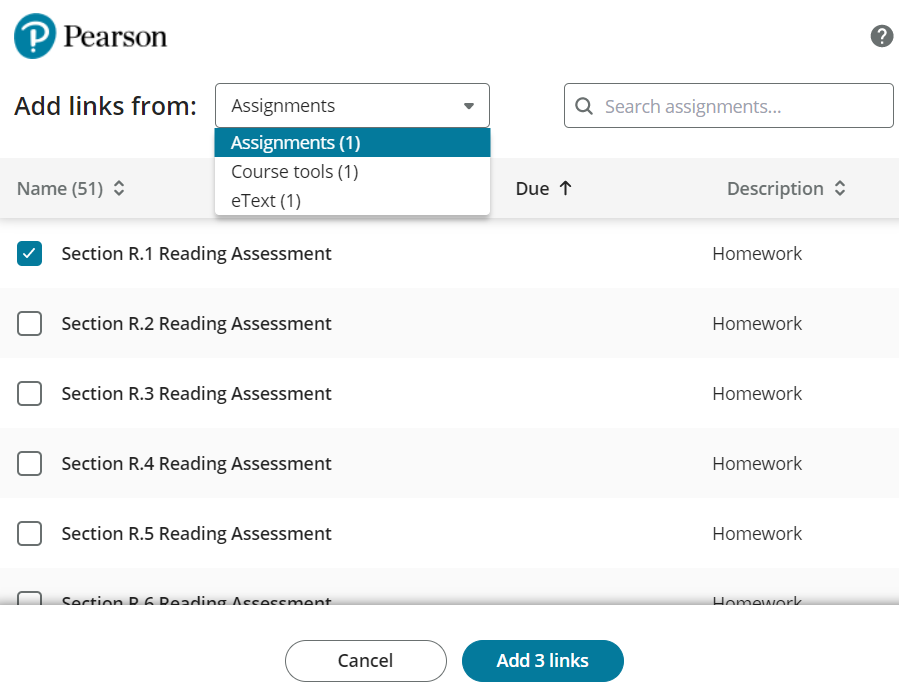The height and width of the screenshot is (685, 899).
Task: Click the Add 3 links button
Action: coord(542,661)
